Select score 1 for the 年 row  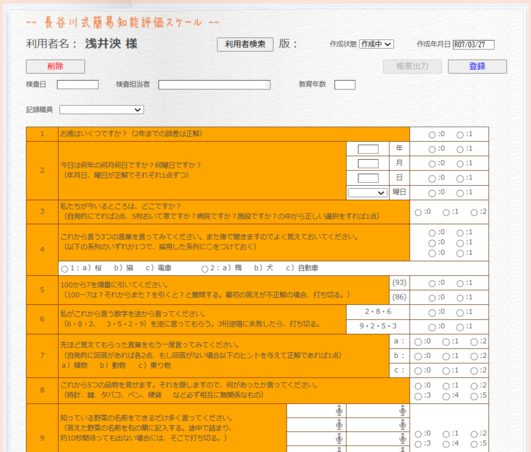point(460,149)
